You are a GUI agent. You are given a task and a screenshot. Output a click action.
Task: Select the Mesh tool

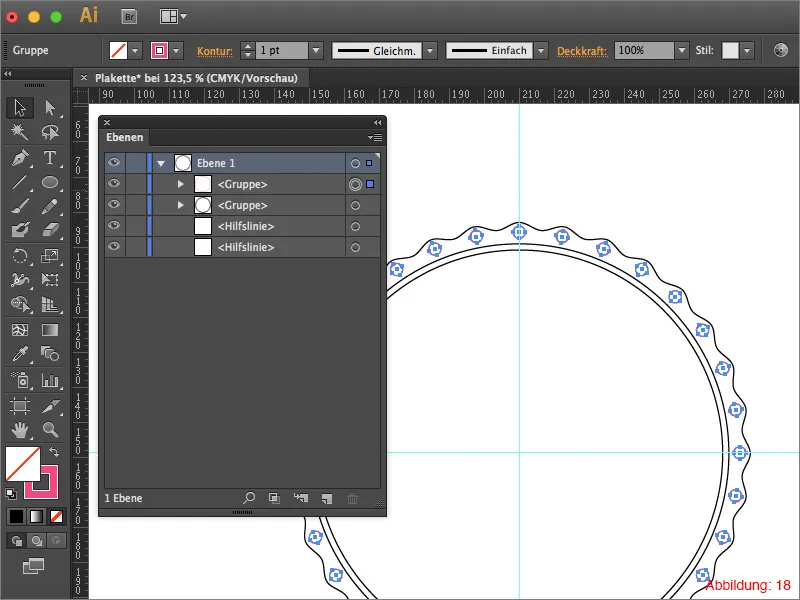[x=20, y=330]
